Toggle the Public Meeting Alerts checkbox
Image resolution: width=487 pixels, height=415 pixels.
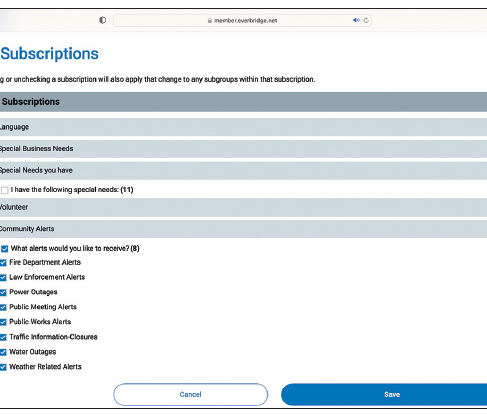(3, 307)
